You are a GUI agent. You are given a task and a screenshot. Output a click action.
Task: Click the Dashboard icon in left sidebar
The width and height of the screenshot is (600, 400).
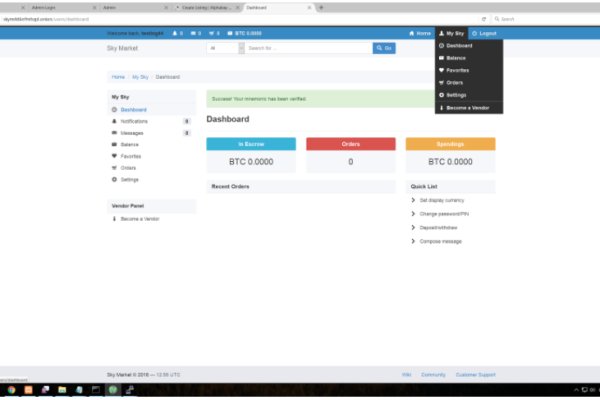pos(114,109)
